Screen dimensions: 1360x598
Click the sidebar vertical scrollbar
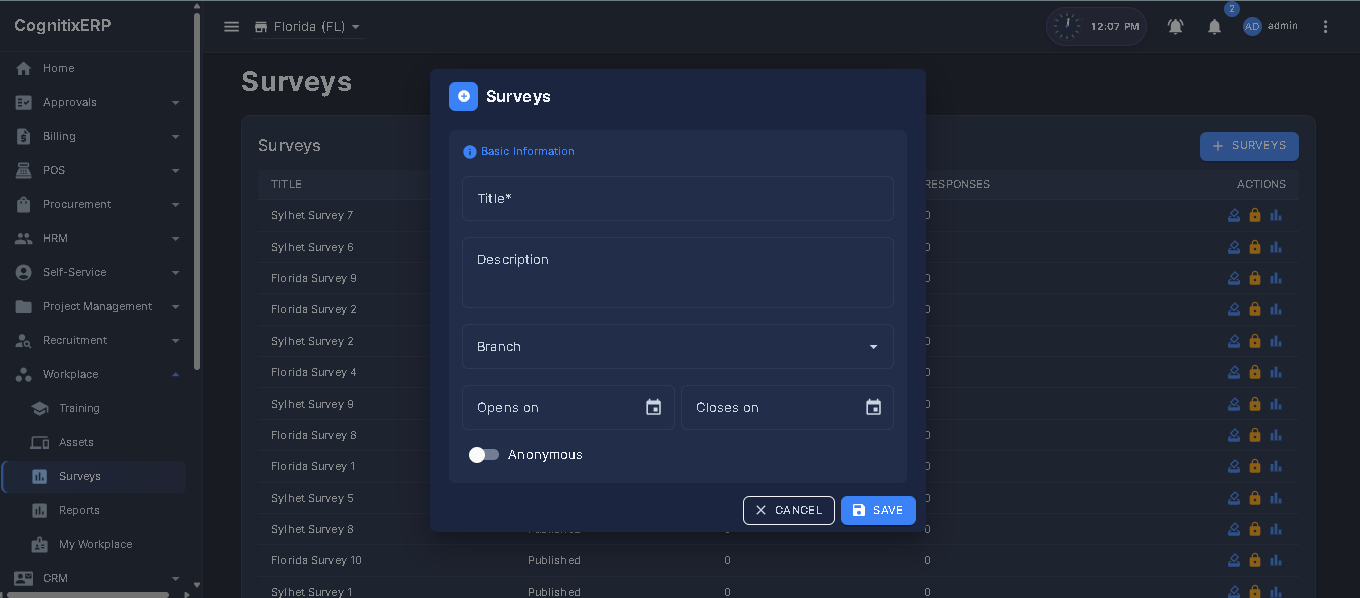click(x=197, y=192)
